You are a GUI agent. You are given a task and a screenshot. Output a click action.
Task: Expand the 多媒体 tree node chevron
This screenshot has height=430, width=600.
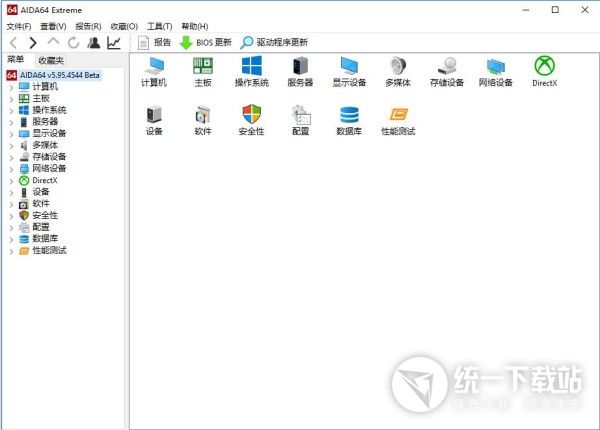[x=11, y=146]
